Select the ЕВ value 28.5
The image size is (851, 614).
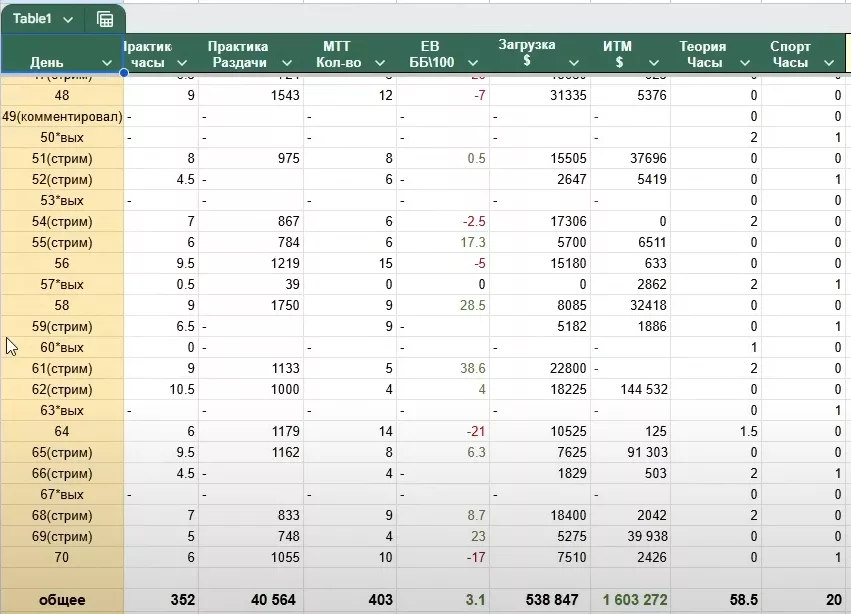pos(473,305)
